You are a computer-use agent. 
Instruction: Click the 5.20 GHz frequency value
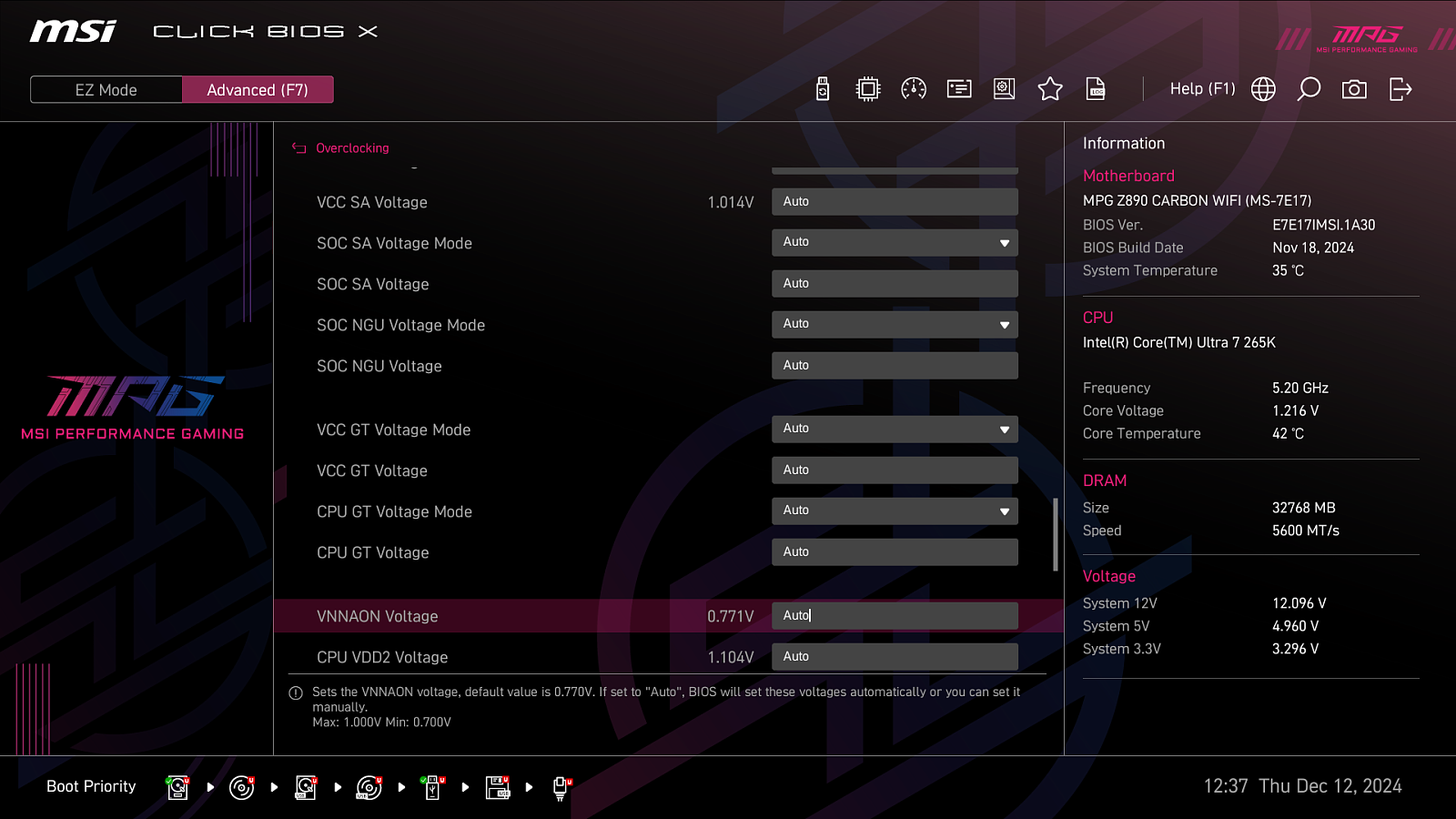coord(1300,388)
